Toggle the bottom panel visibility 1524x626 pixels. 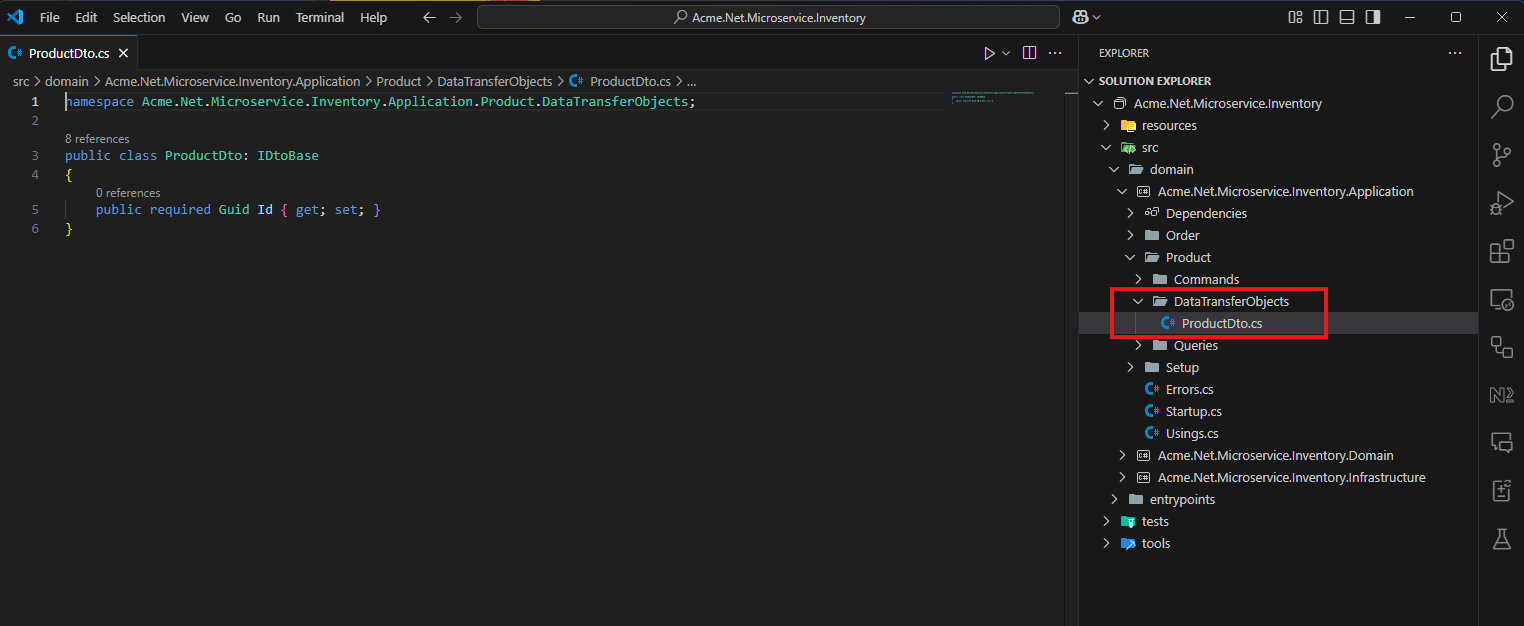click(x=1347, y=17)
